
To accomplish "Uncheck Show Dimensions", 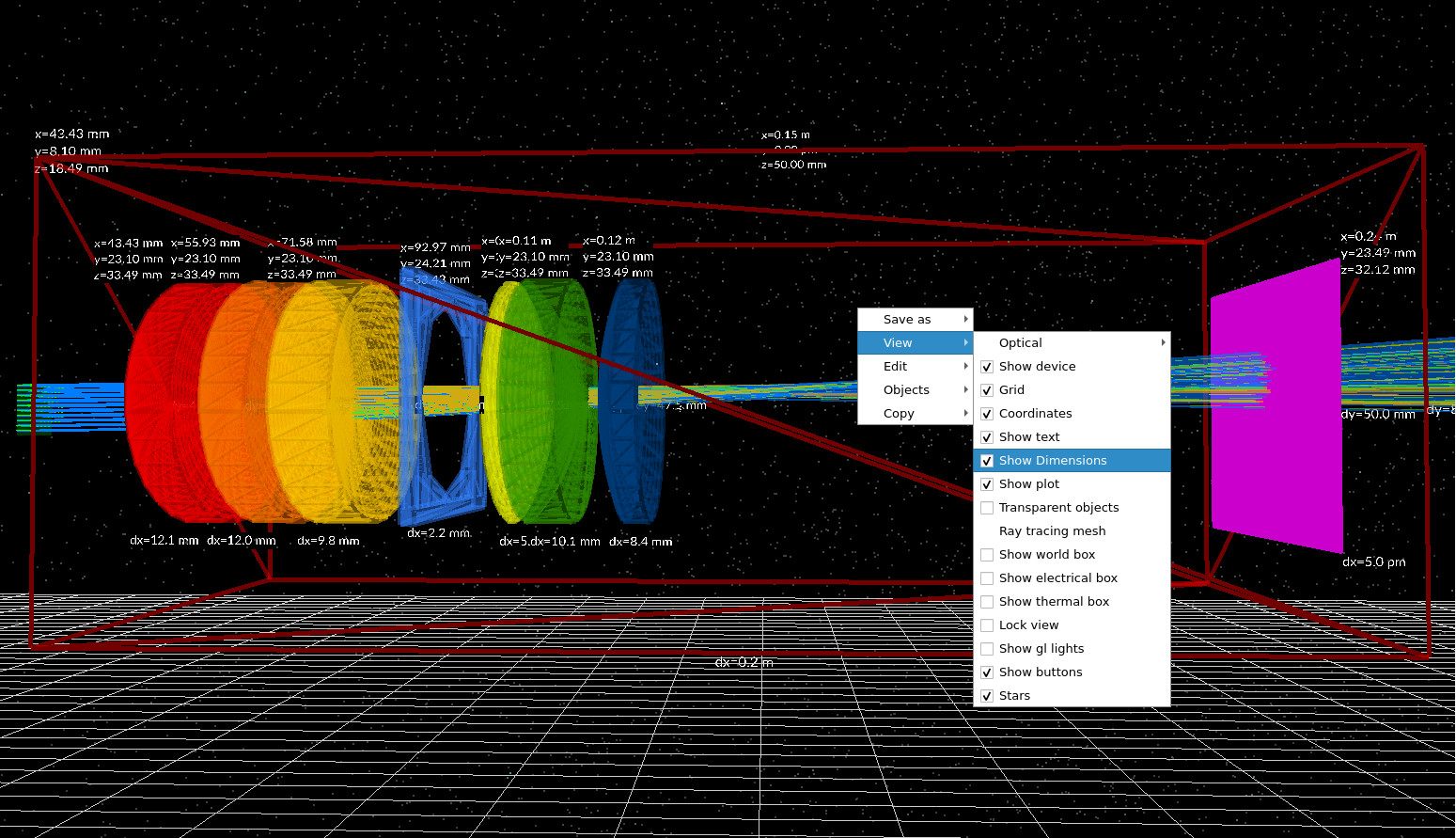I will 1053,460.
